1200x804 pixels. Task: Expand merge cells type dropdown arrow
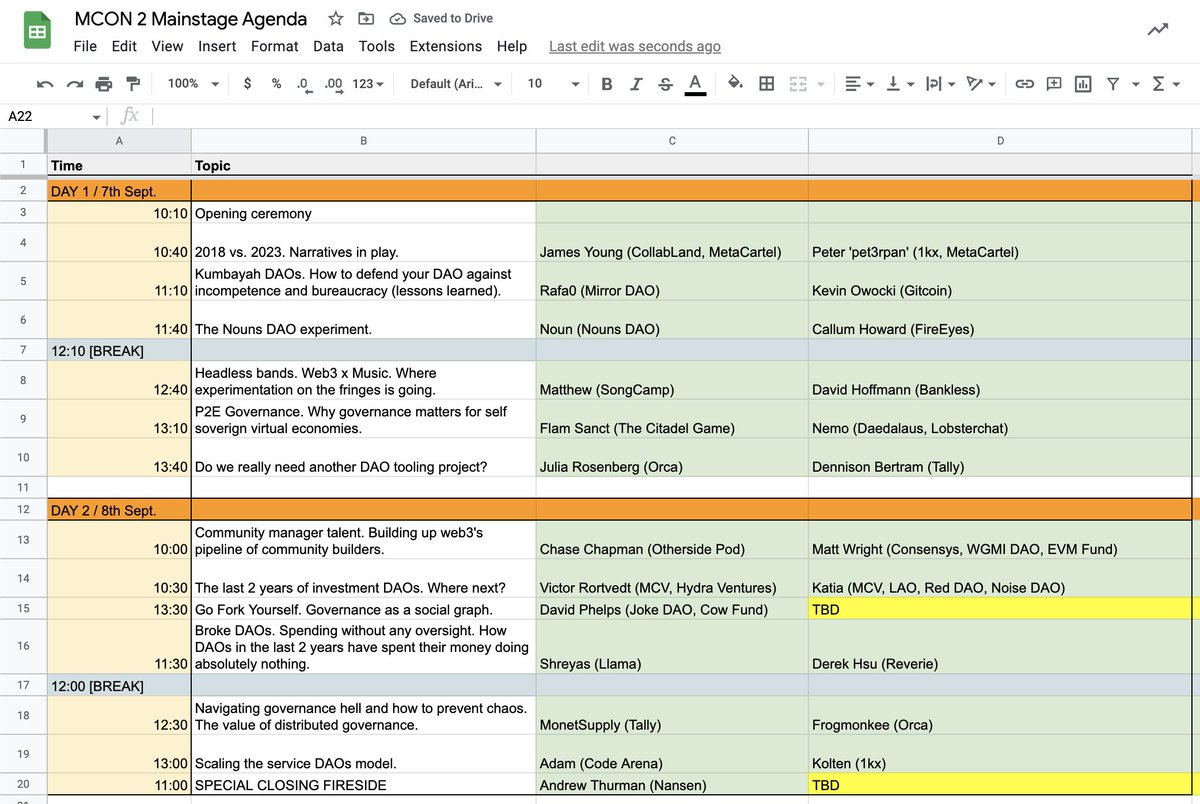click(x=822, y=85)
